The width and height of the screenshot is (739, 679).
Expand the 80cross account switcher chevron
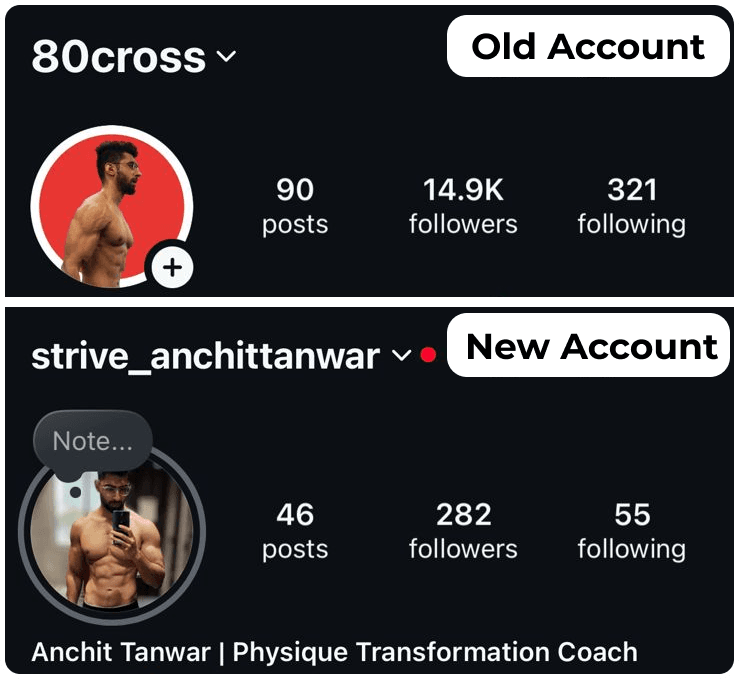[x=226, y=57]
